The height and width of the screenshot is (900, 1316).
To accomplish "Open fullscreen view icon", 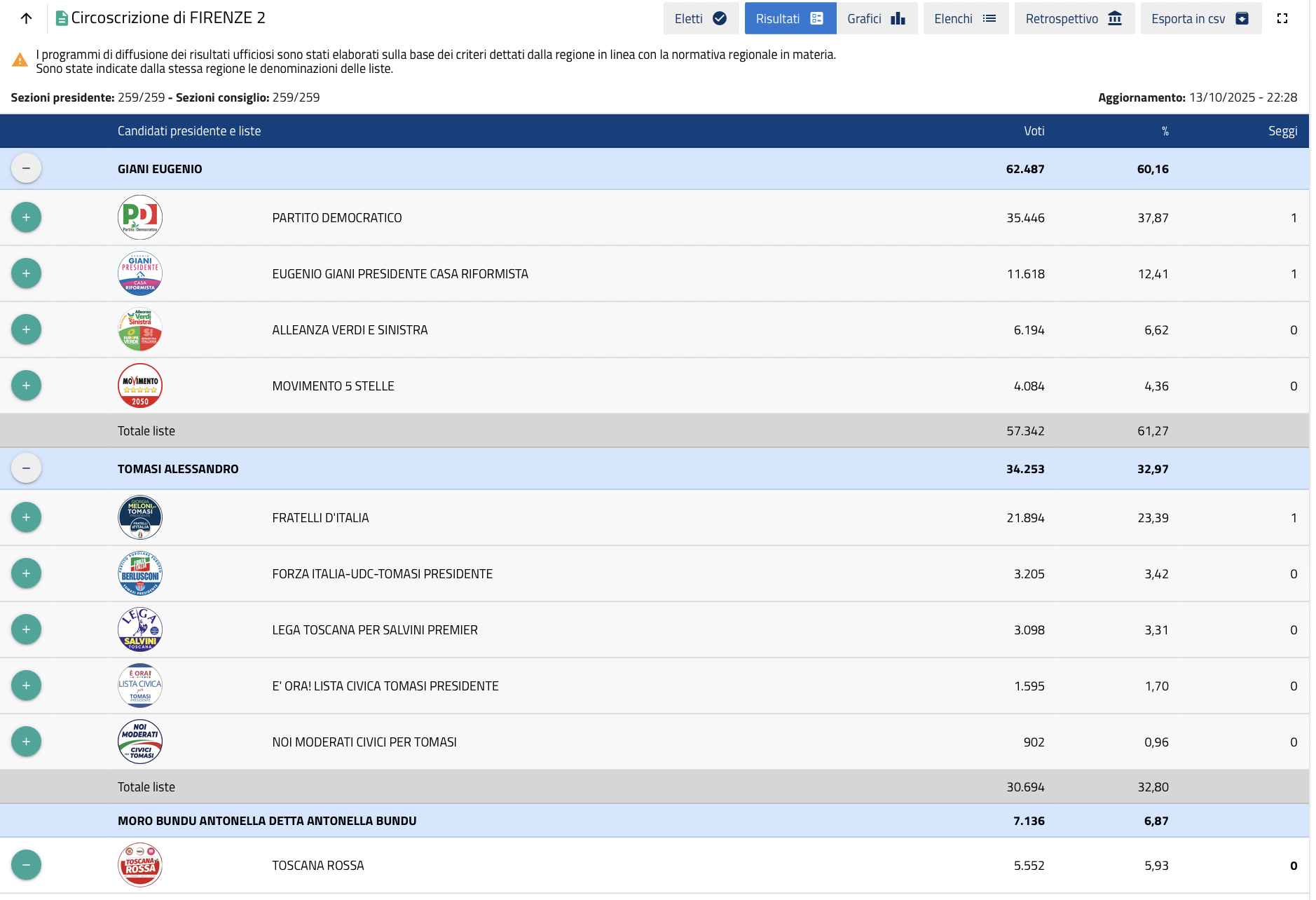I will point(1282,18).
